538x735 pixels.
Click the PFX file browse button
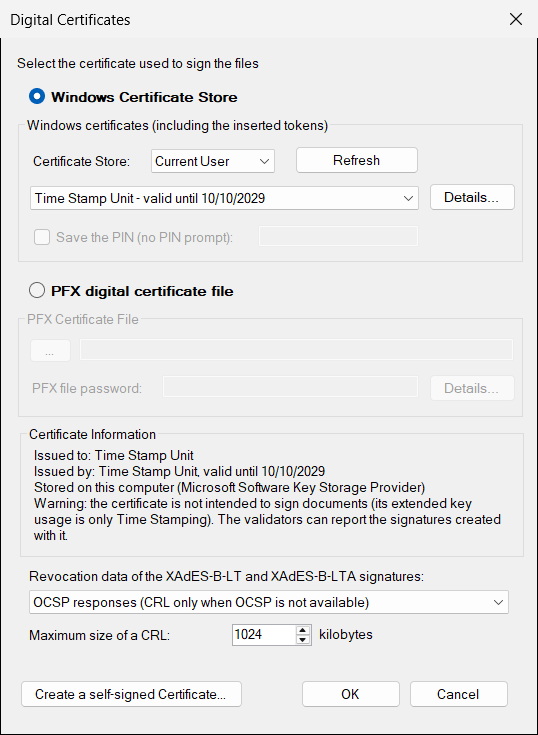pos(51,351)
